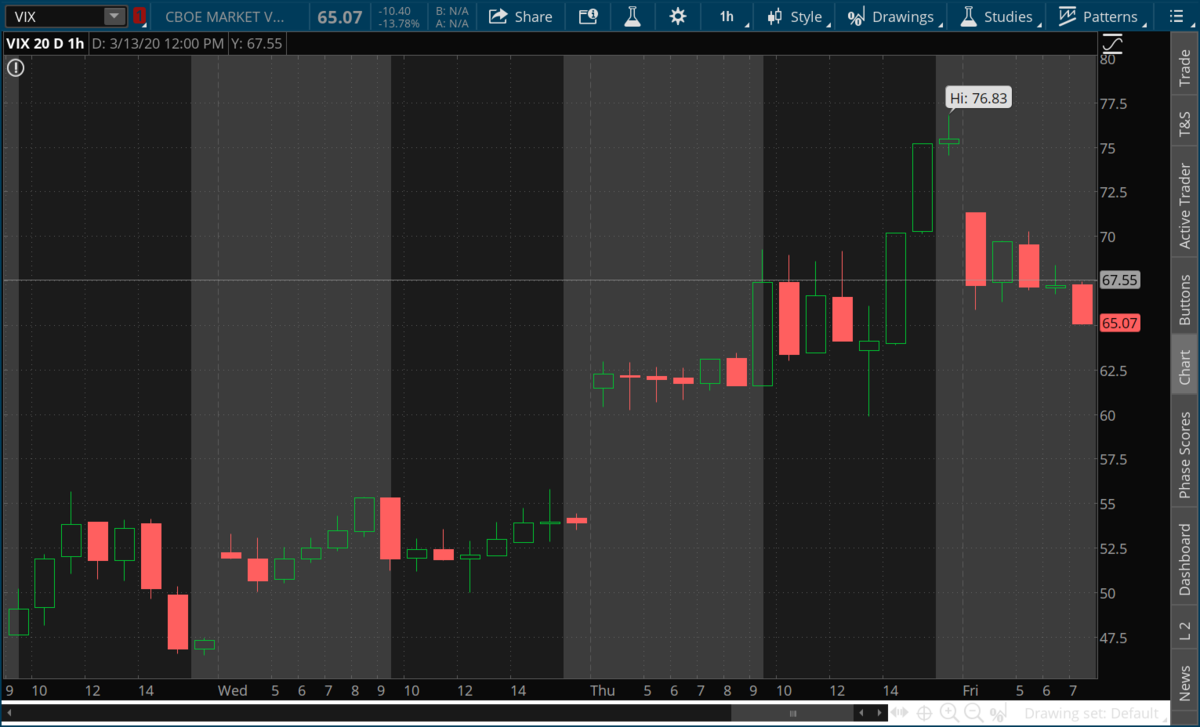
Task: Toggle the price axis scale icon
Action: point(1112,45)
